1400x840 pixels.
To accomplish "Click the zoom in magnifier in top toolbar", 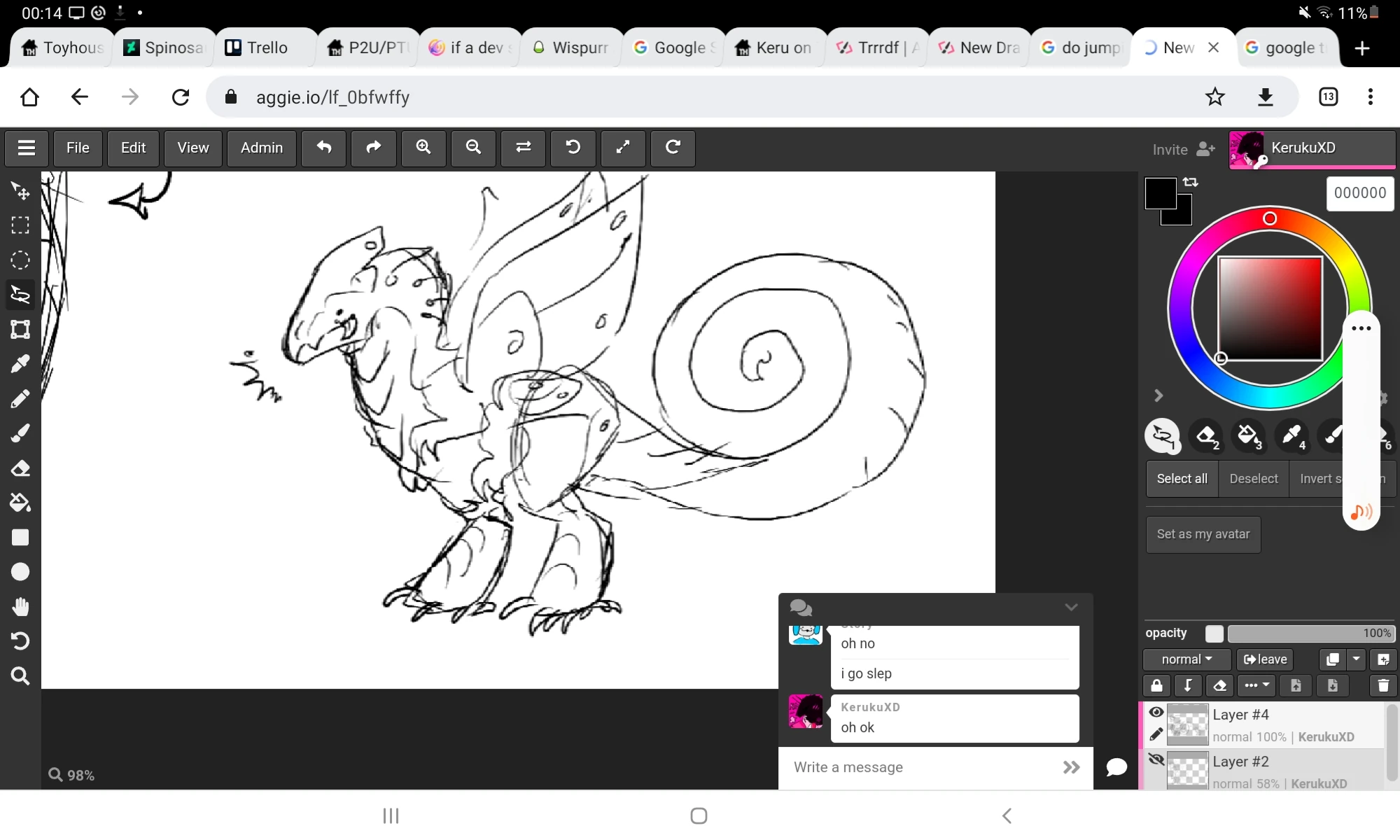I will point(423,148).
